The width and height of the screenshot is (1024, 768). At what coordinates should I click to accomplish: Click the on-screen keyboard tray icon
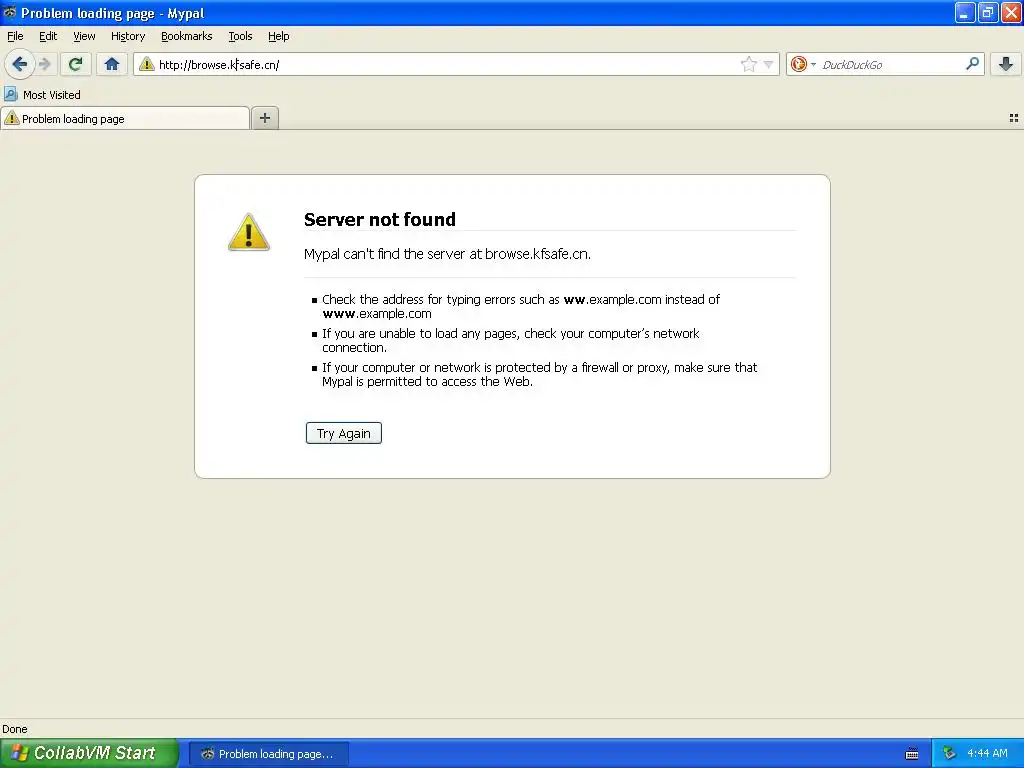912,754
